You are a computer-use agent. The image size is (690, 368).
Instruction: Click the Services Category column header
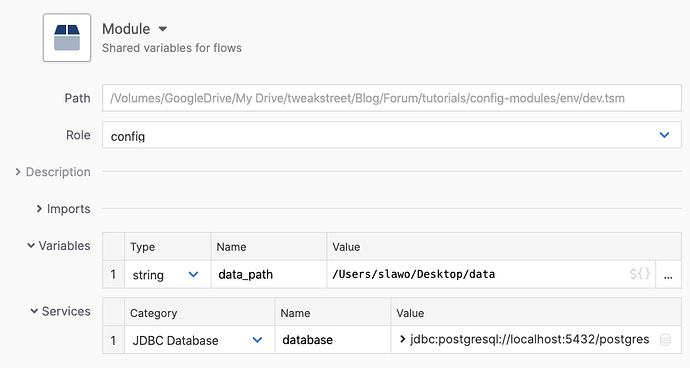pos(200,313)
